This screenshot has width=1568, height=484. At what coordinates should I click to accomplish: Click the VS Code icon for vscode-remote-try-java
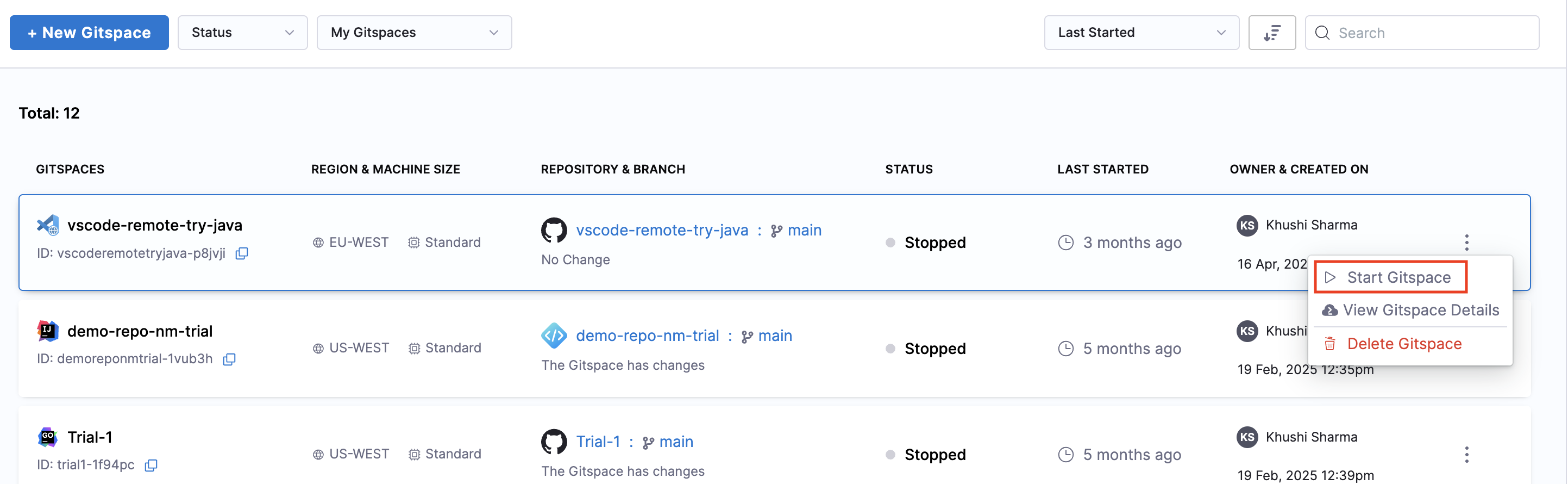[x=47, y=226]
